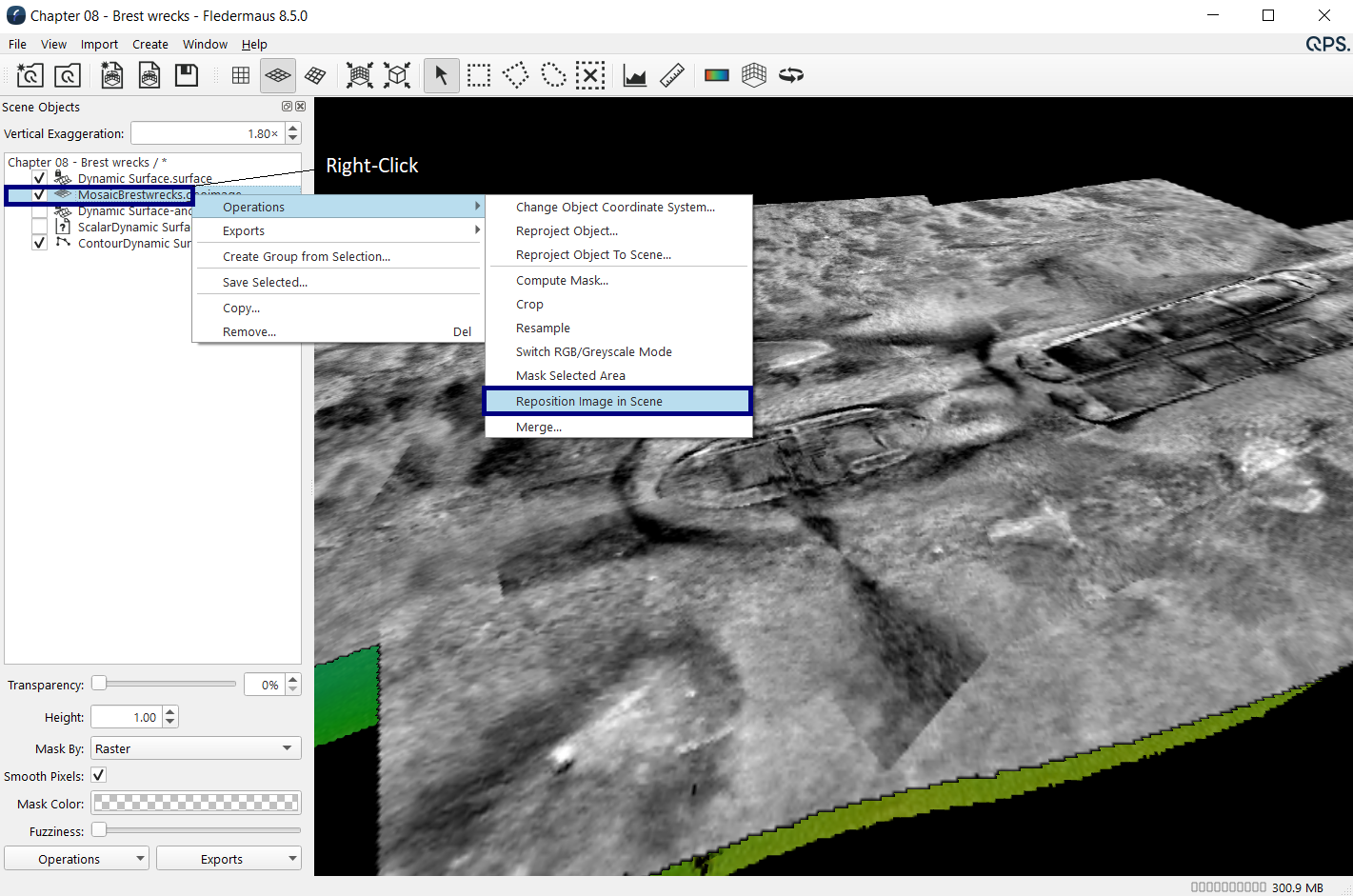Click the Mask Color swatch
Image resolution: width=1353 pixels, height=896 pixels.
196,804
